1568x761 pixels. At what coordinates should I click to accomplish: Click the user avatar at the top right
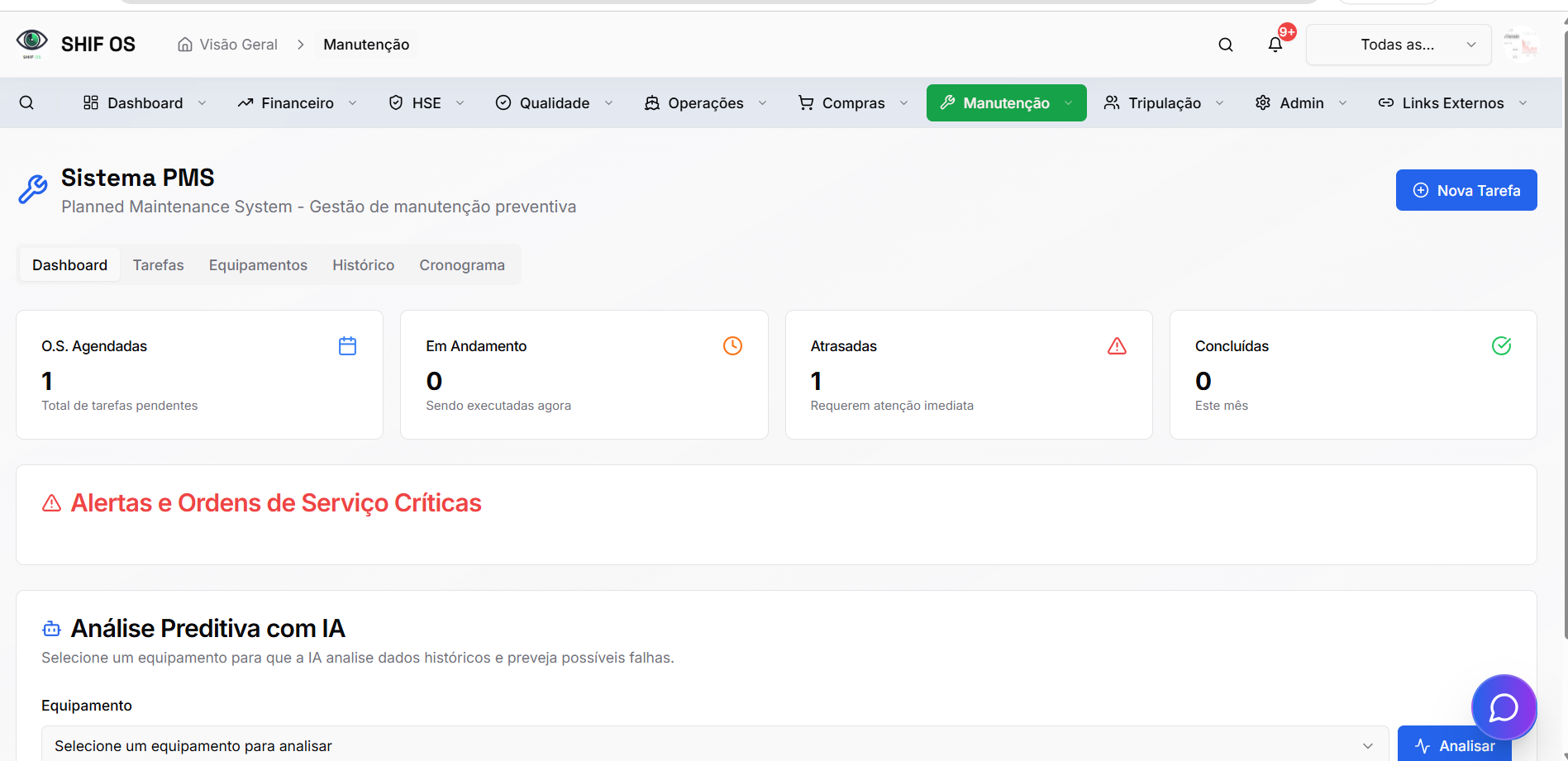click(x=1522, y=44)
